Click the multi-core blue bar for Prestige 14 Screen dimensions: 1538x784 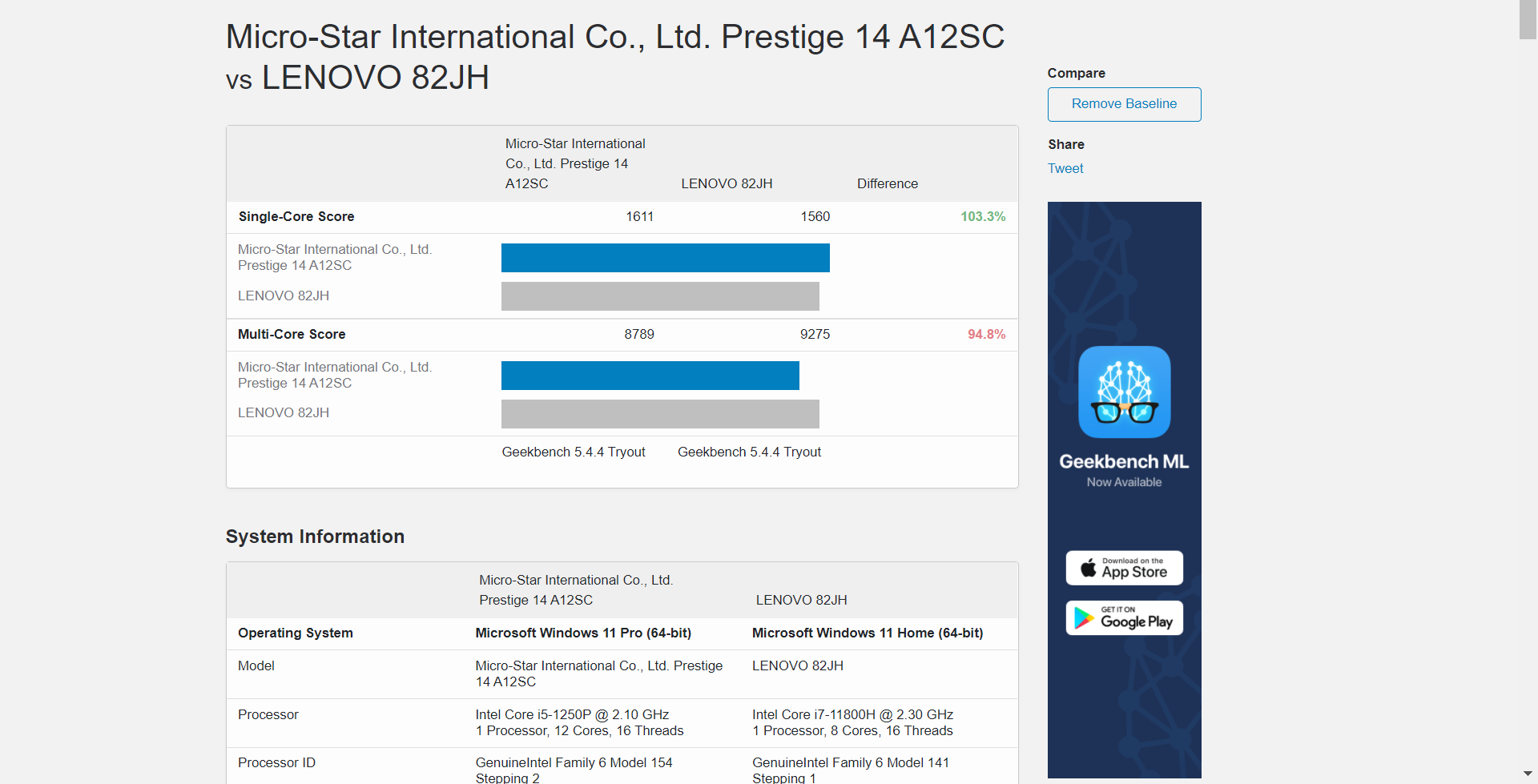click(650, 376)
